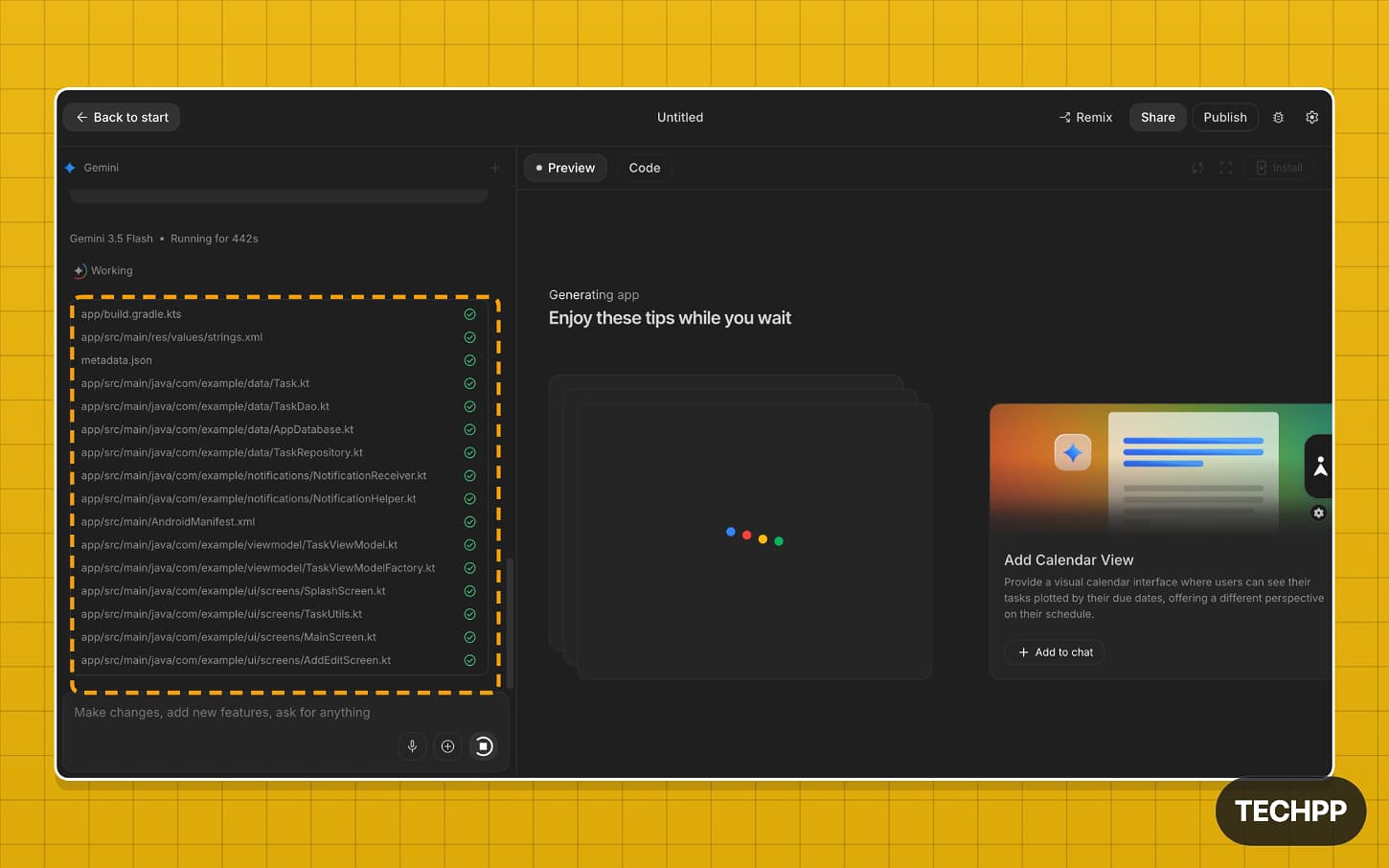This screenshot has height=868, width=1389.
Task: Stop generation with the stop button
Action: [484, 746]
